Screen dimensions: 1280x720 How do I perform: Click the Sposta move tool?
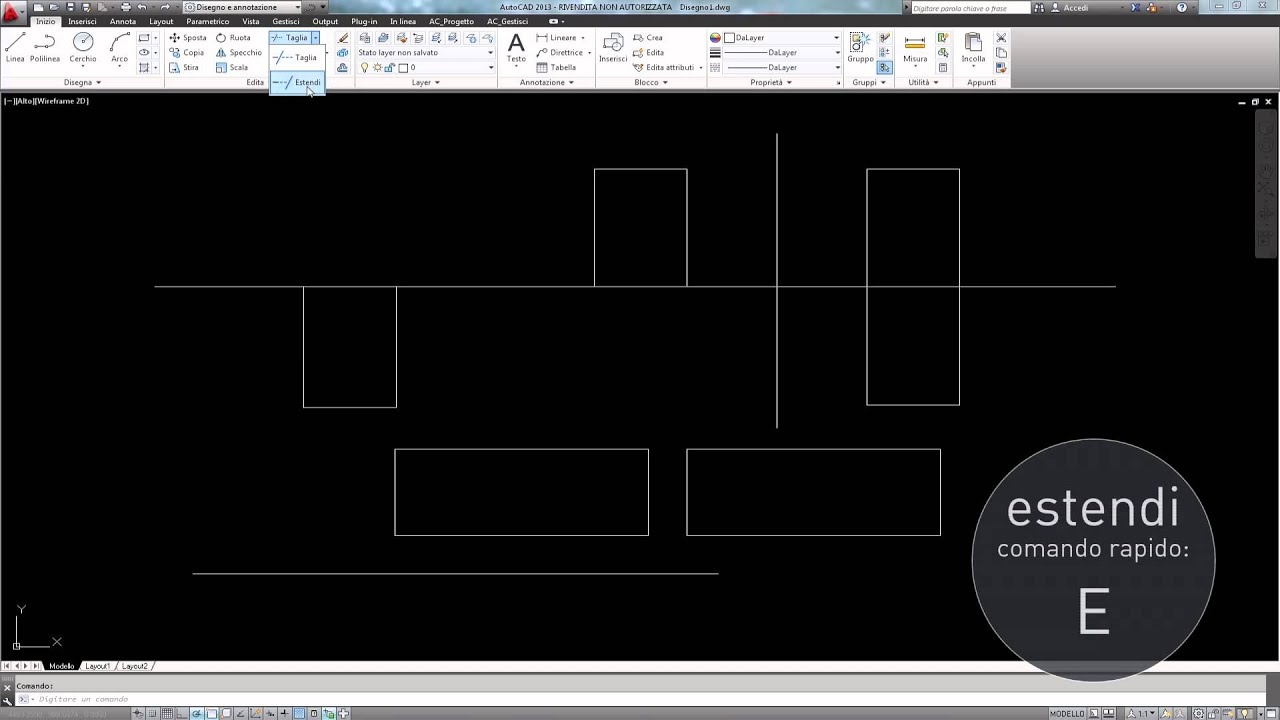point(187,38)
